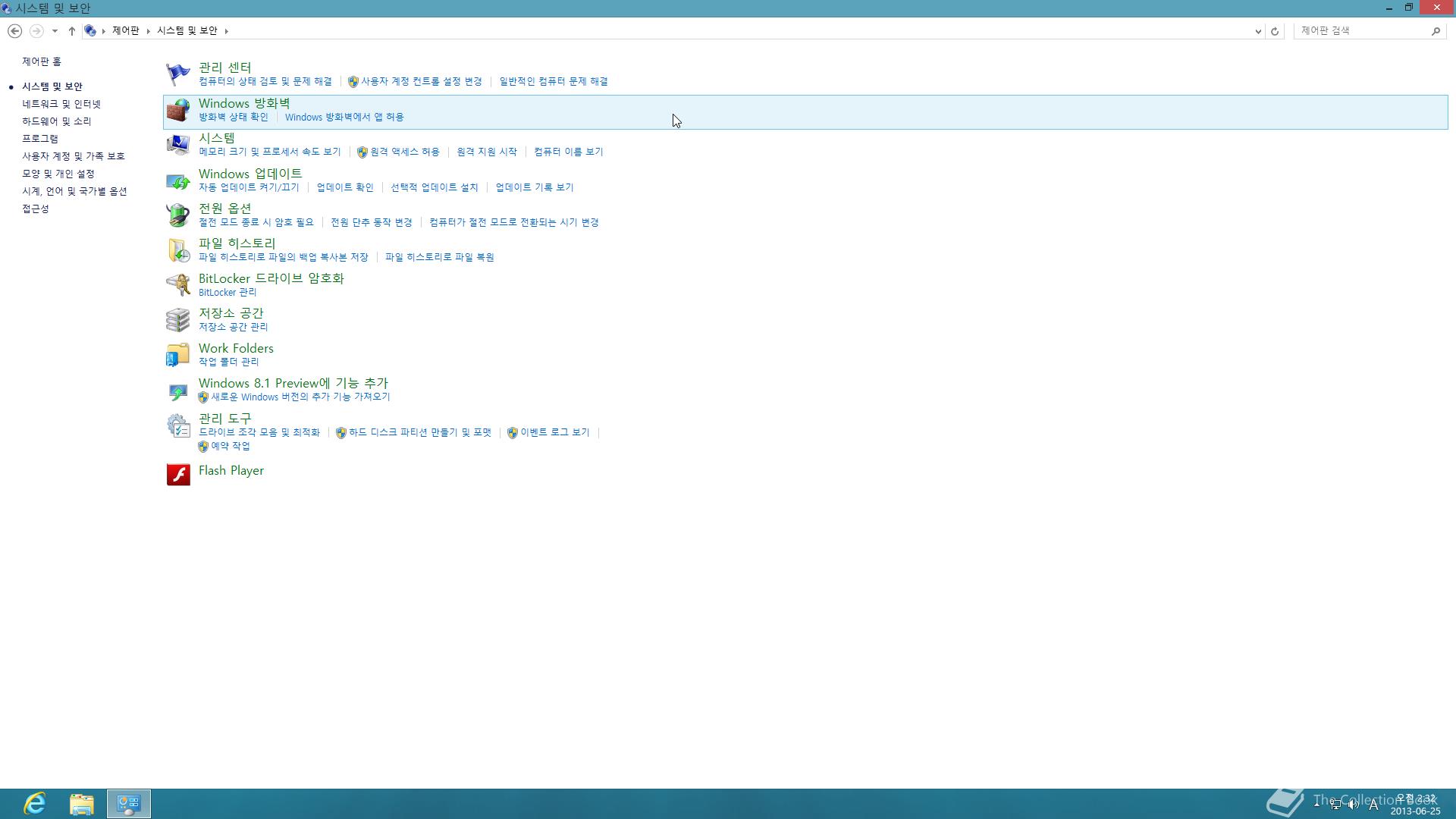
Task: Click 저장소 공간 관리 link
Action: click(x=234, y=327)
